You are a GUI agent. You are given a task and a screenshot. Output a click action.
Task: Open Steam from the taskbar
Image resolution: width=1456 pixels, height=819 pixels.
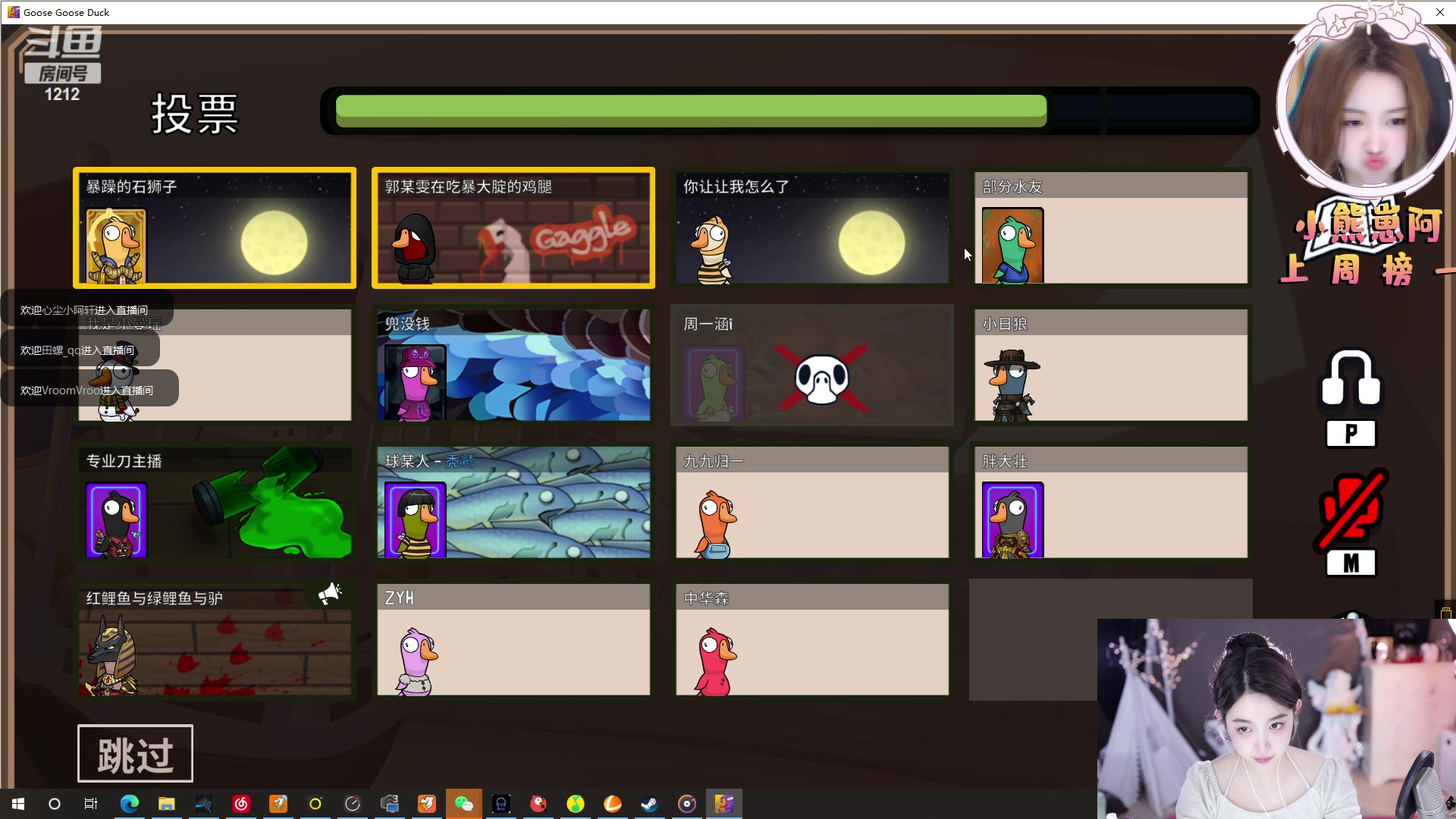[x=650, y=804]
